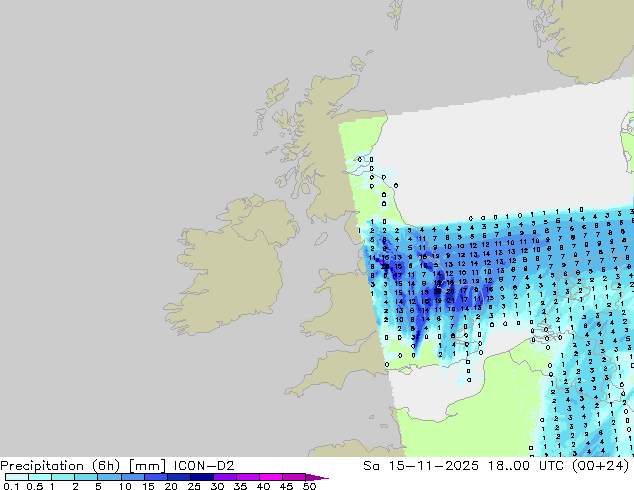This screenshot has width=634, height=490.
Task: Click the '(00+24)' forecast offset text
Action: point(602,466)
